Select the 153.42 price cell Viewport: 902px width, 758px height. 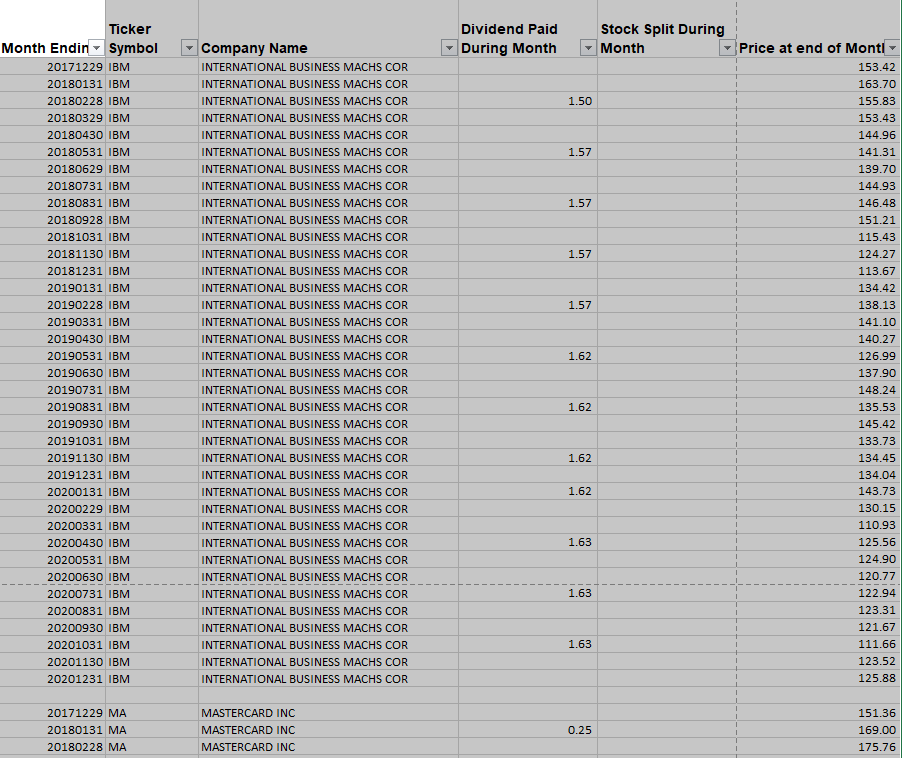coord(860,66)
